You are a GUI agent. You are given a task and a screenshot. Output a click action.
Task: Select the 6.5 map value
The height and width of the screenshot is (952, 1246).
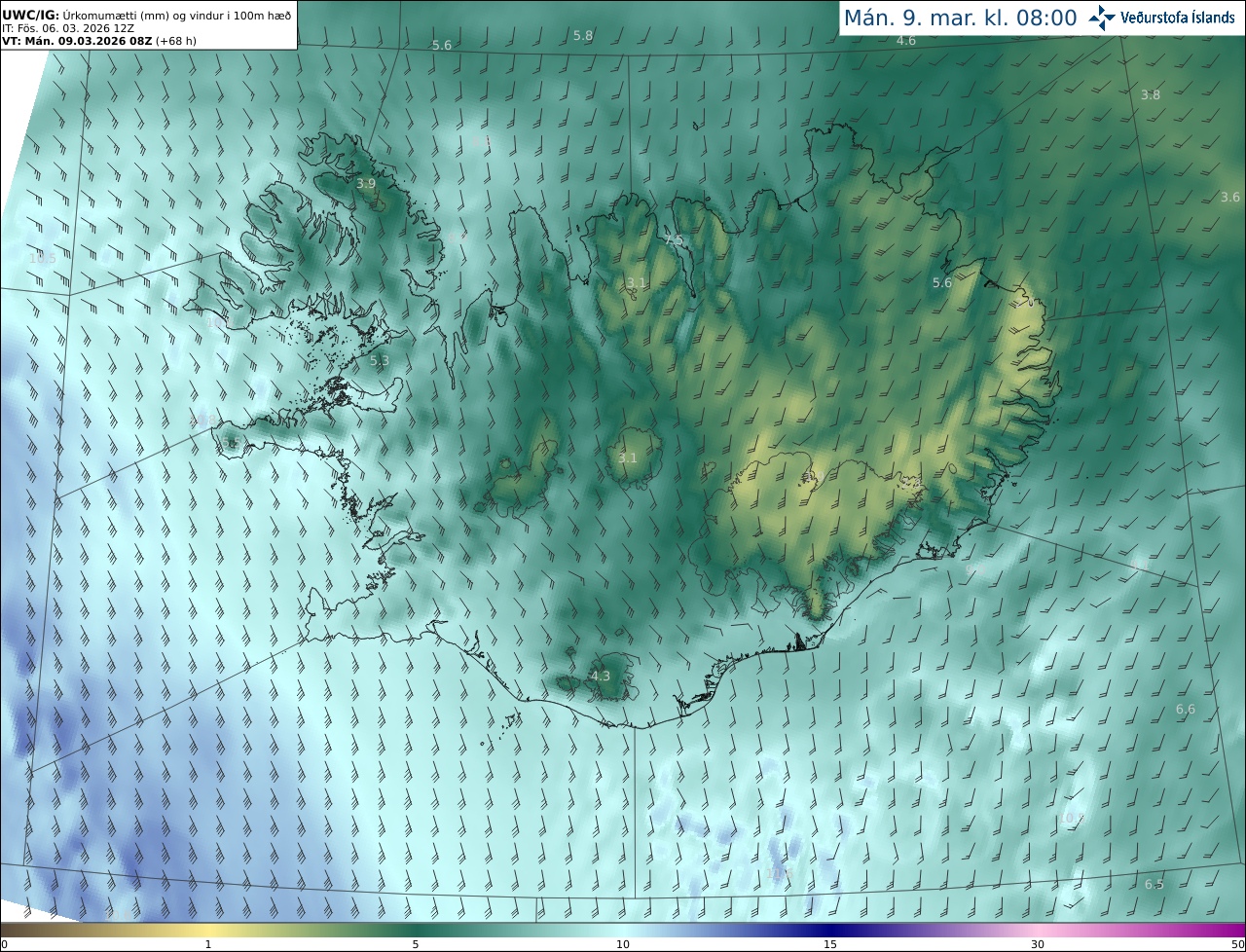point(1154,884)
